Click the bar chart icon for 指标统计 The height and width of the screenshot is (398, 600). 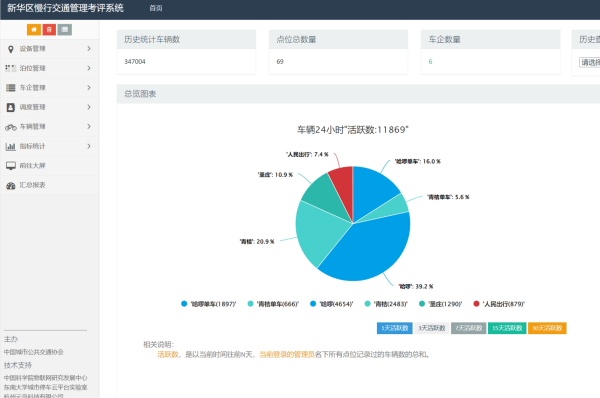pos(10,146)
